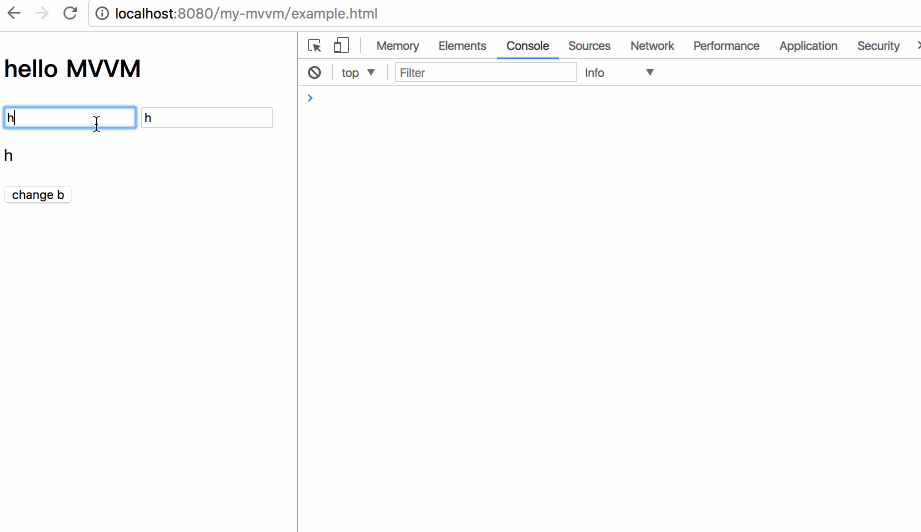Reload the page with refresh icon
Screen dimensions: 921x532
click(70, 13)
